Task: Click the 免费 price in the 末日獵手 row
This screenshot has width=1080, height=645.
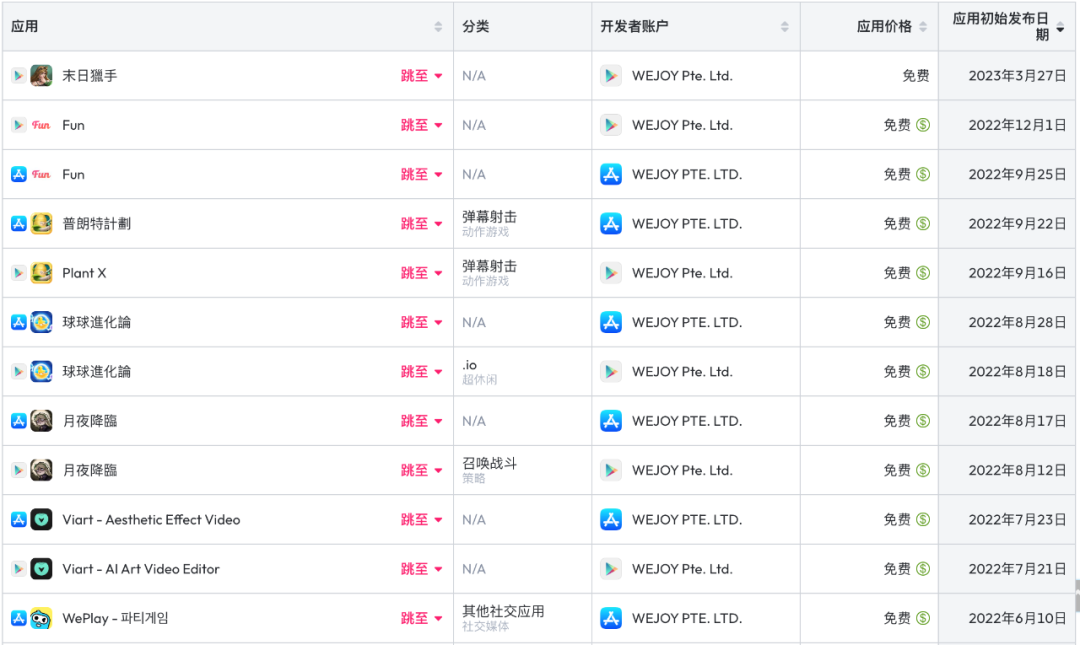Action: click(x=915, y=76)
